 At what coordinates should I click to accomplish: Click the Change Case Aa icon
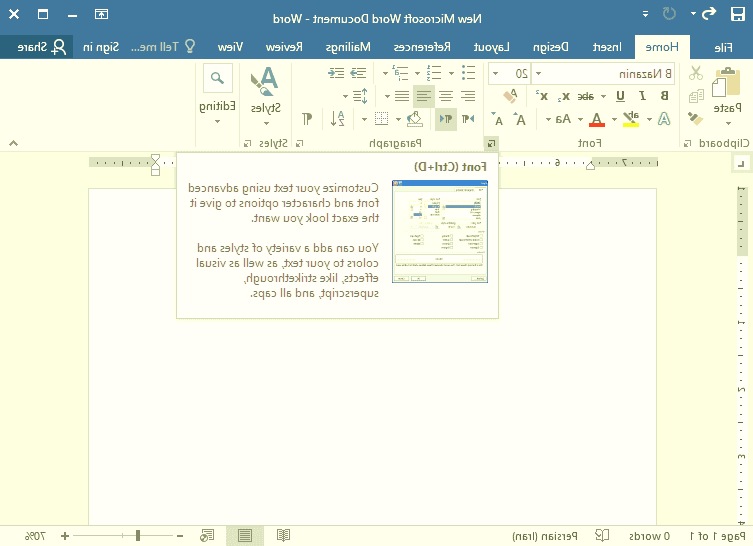click(563, 119)
